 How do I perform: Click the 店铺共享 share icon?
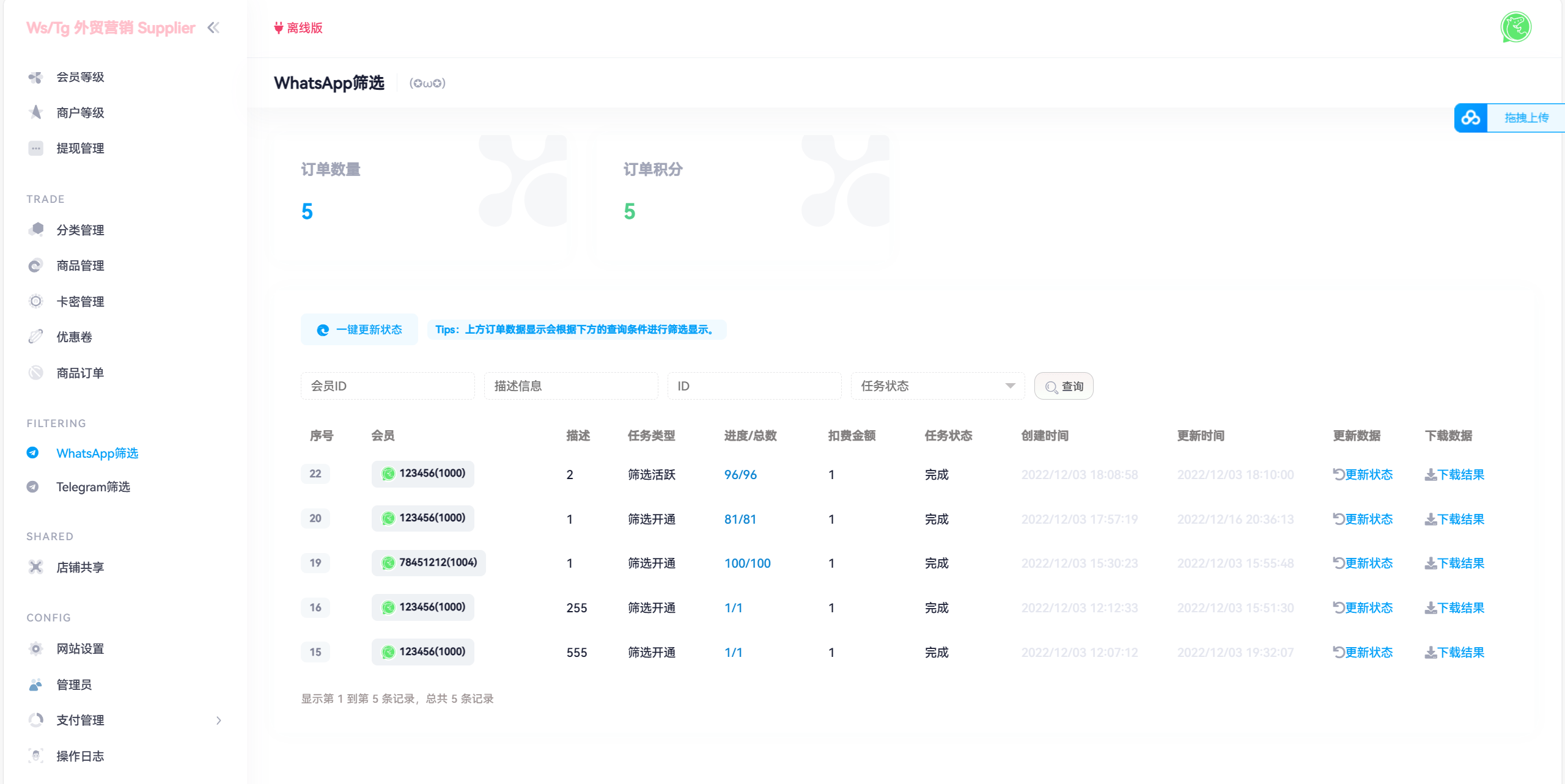pyautogui.click(x=36, y=566)
